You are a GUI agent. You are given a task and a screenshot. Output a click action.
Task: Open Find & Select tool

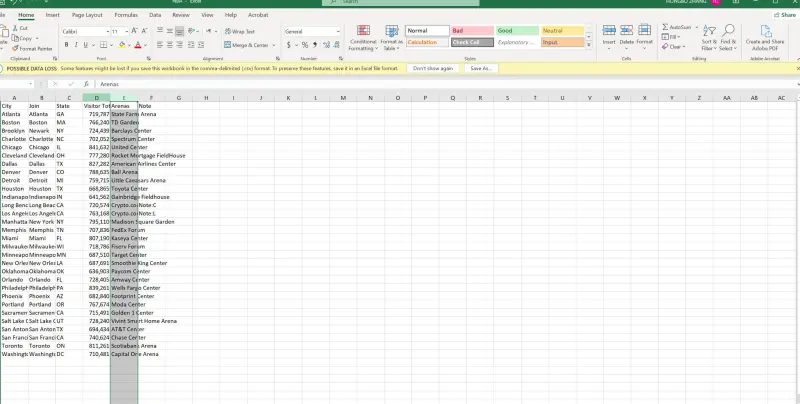[728, 38]
